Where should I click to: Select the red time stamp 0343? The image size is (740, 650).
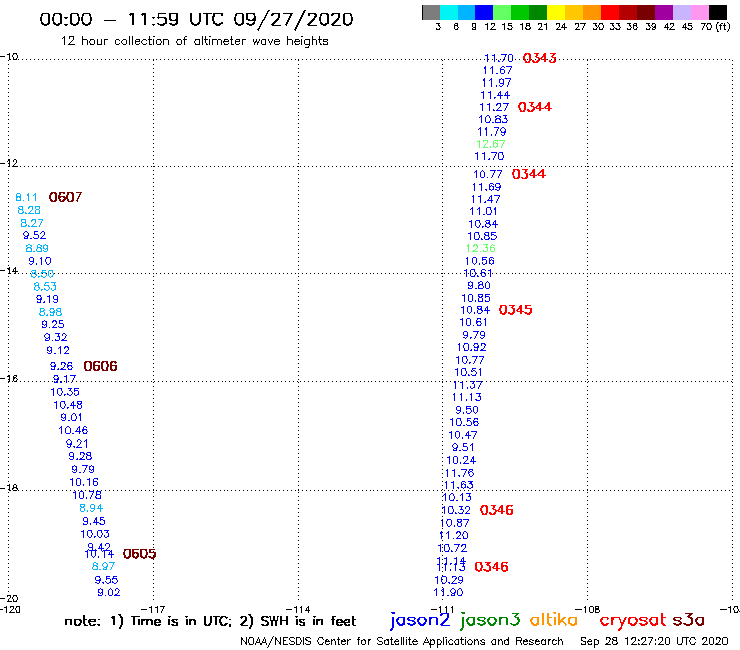point(539,58)
